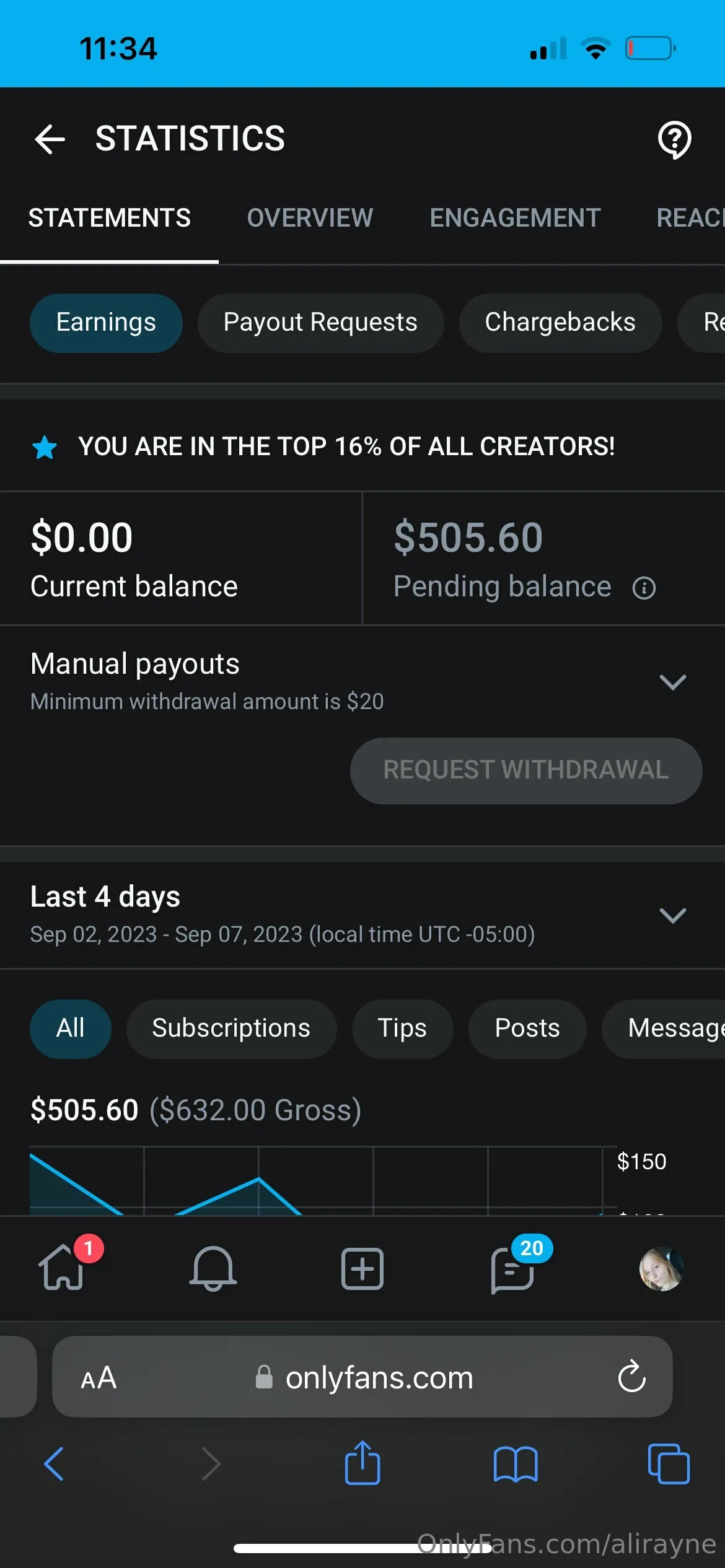Open Safari AA page settings menu
This screenshot has height=1568, width=725.
point(99,1378)
